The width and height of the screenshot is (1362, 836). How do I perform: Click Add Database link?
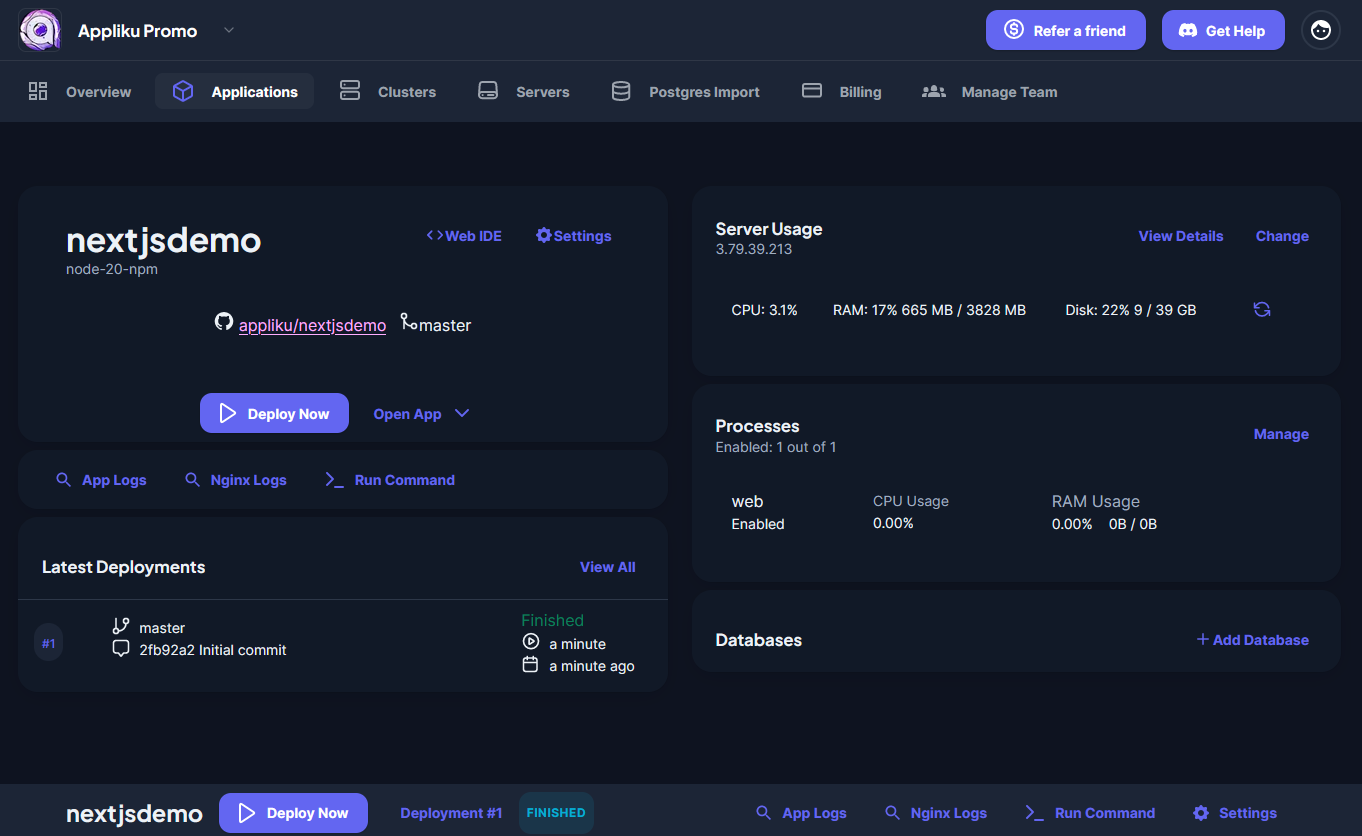[1252, 640]
